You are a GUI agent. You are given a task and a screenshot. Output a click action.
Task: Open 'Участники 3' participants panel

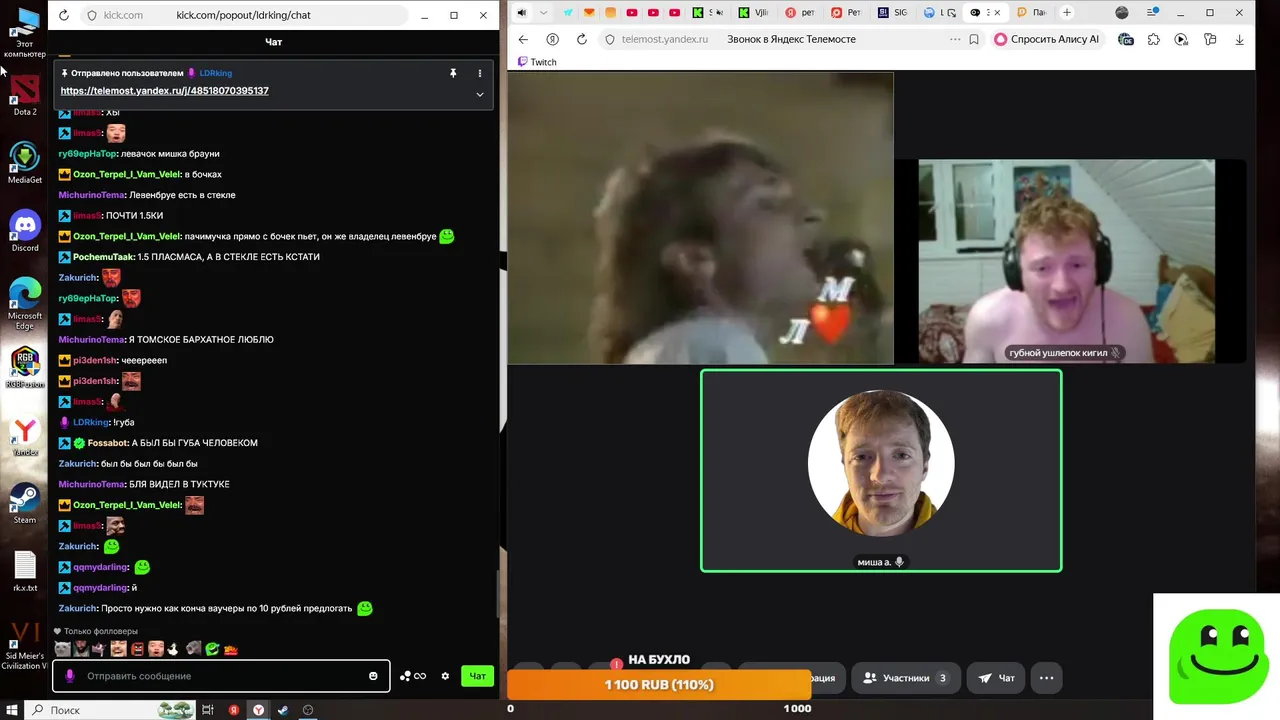click(x=904, y=678)
